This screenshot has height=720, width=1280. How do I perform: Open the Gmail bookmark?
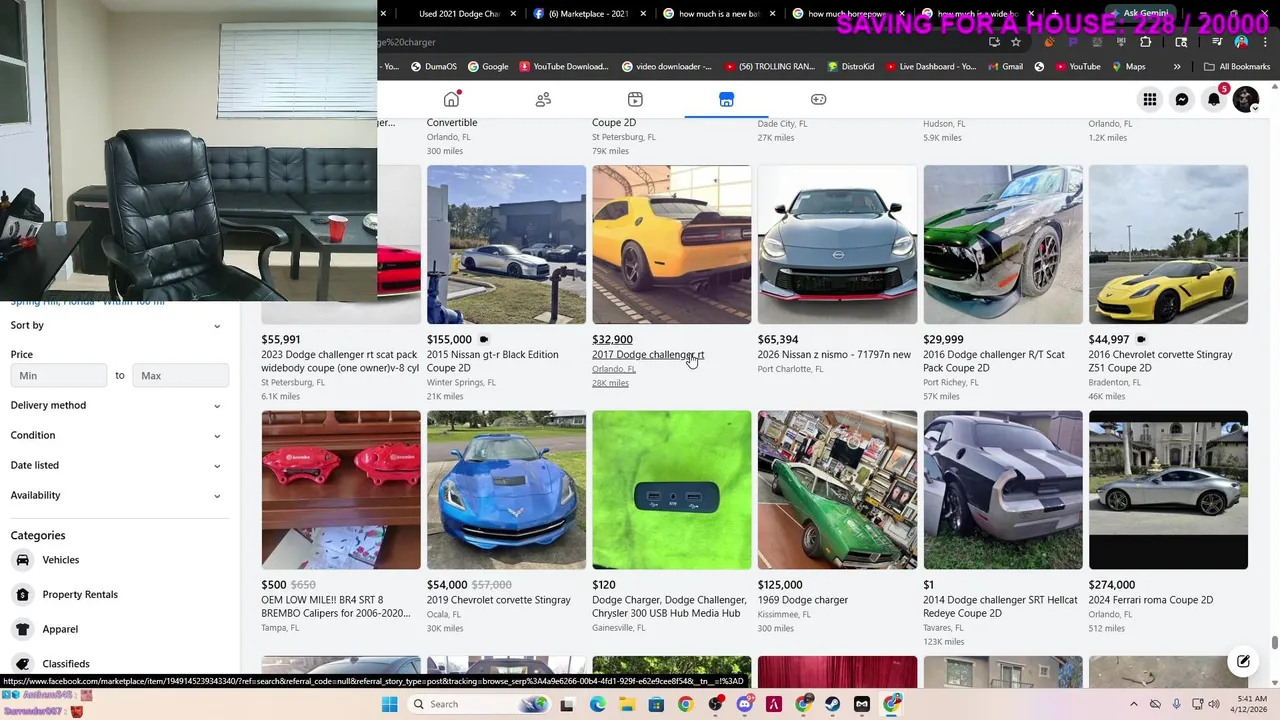[x=1004, y=67]
